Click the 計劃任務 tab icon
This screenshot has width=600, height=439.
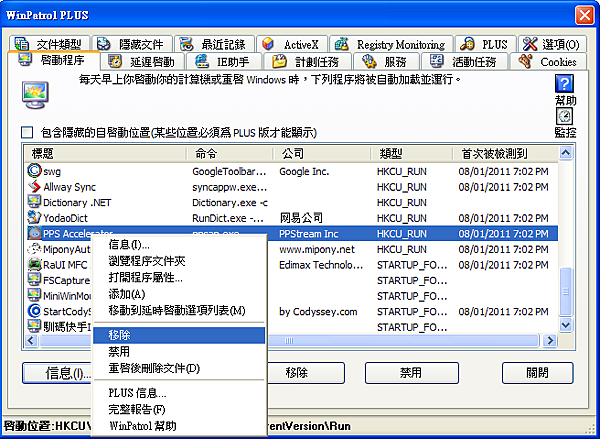click(279, 61)
